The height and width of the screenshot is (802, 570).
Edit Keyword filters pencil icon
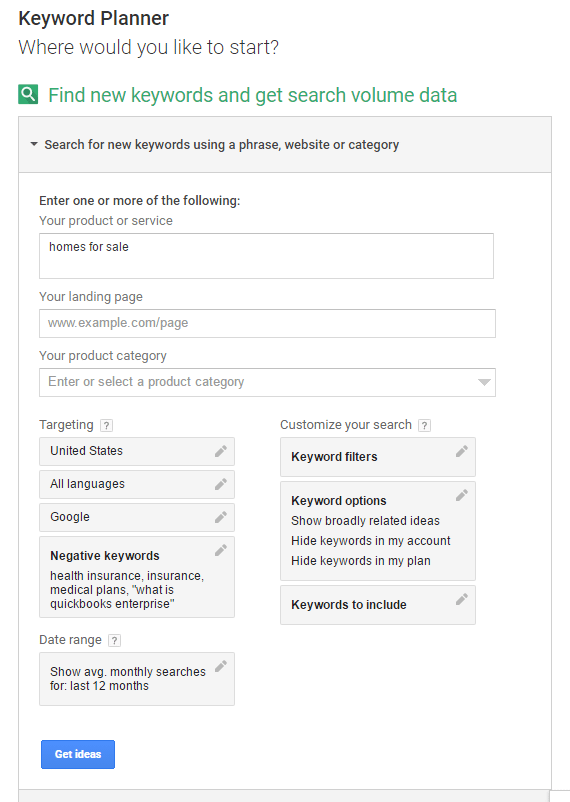(x=462, y=451)
